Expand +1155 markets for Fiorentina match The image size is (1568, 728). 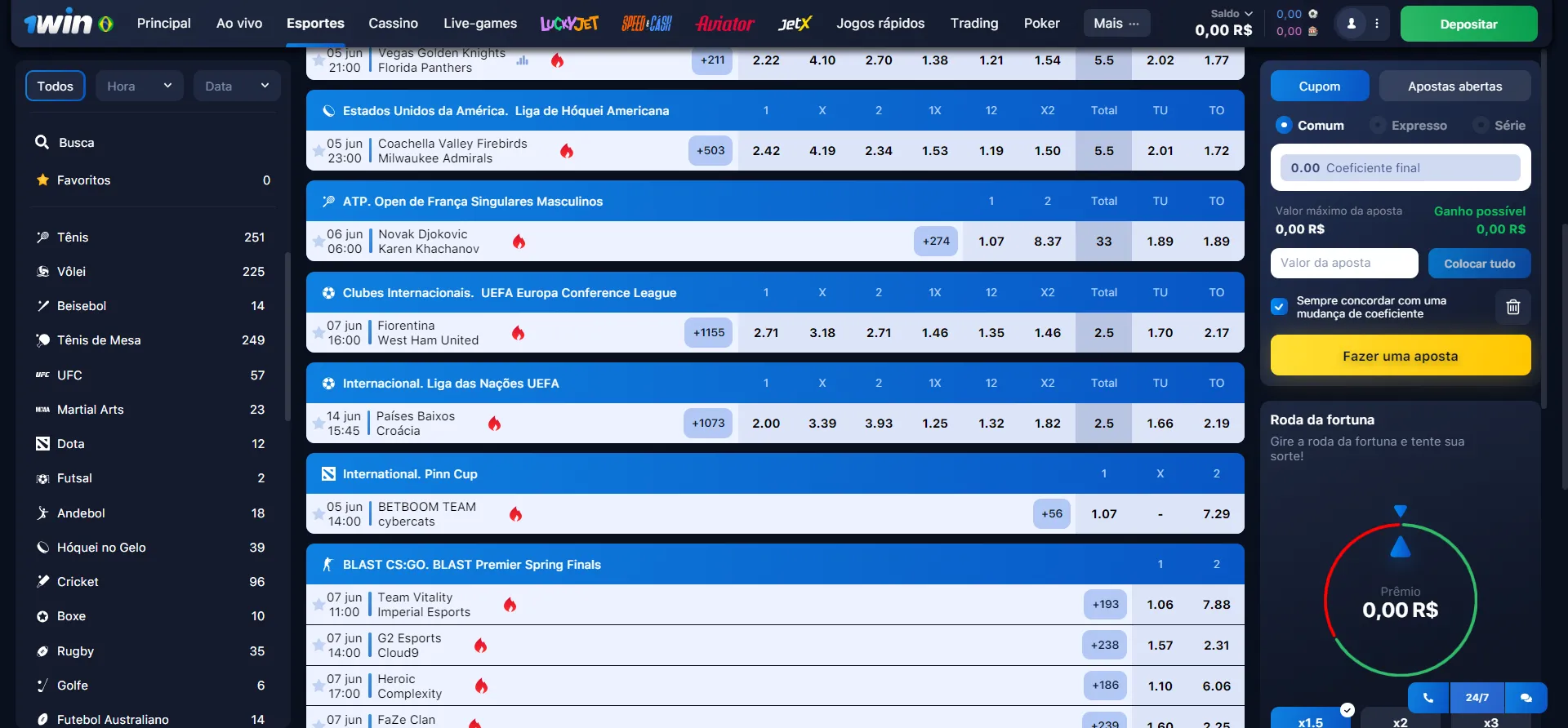709,333
